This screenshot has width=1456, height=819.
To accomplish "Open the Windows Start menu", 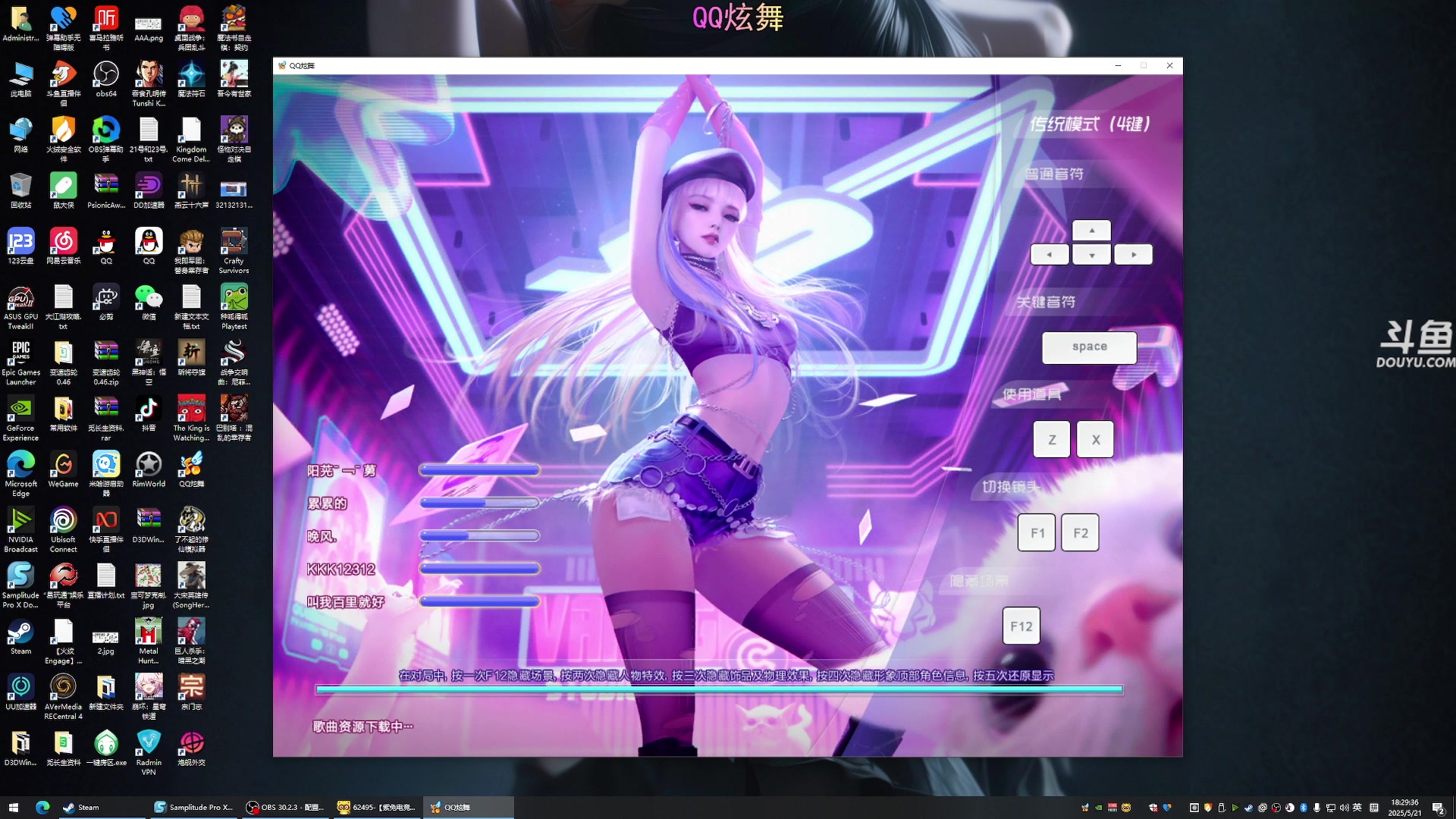I will [x=13, y=807].
